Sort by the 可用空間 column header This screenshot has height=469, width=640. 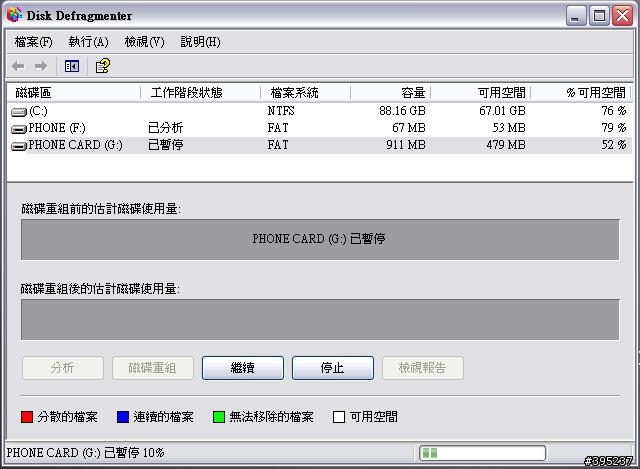(480, 93)
